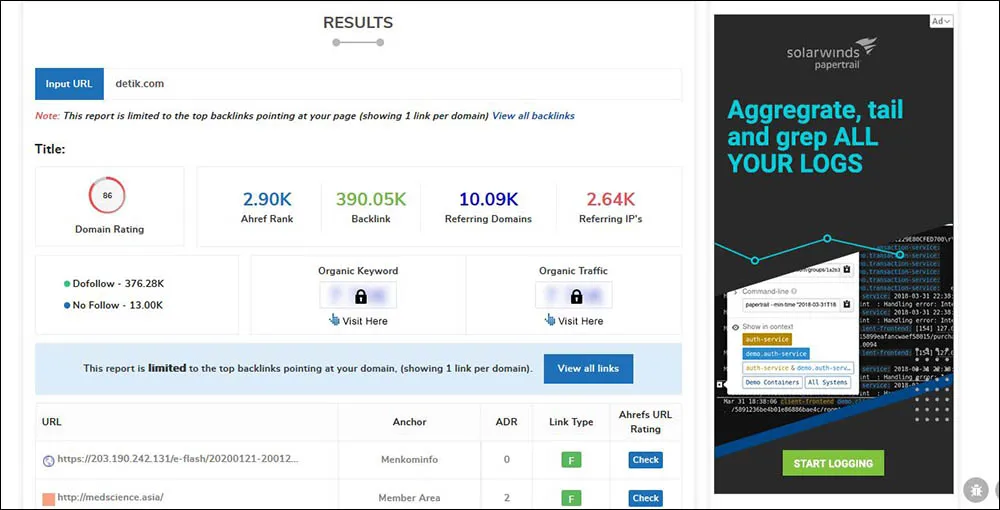Click Check button in the Member Area row

pos(645,498)
